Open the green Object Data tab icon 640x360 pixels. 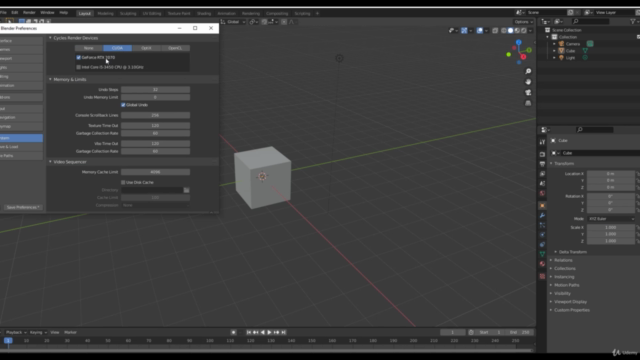coord(542,254)
